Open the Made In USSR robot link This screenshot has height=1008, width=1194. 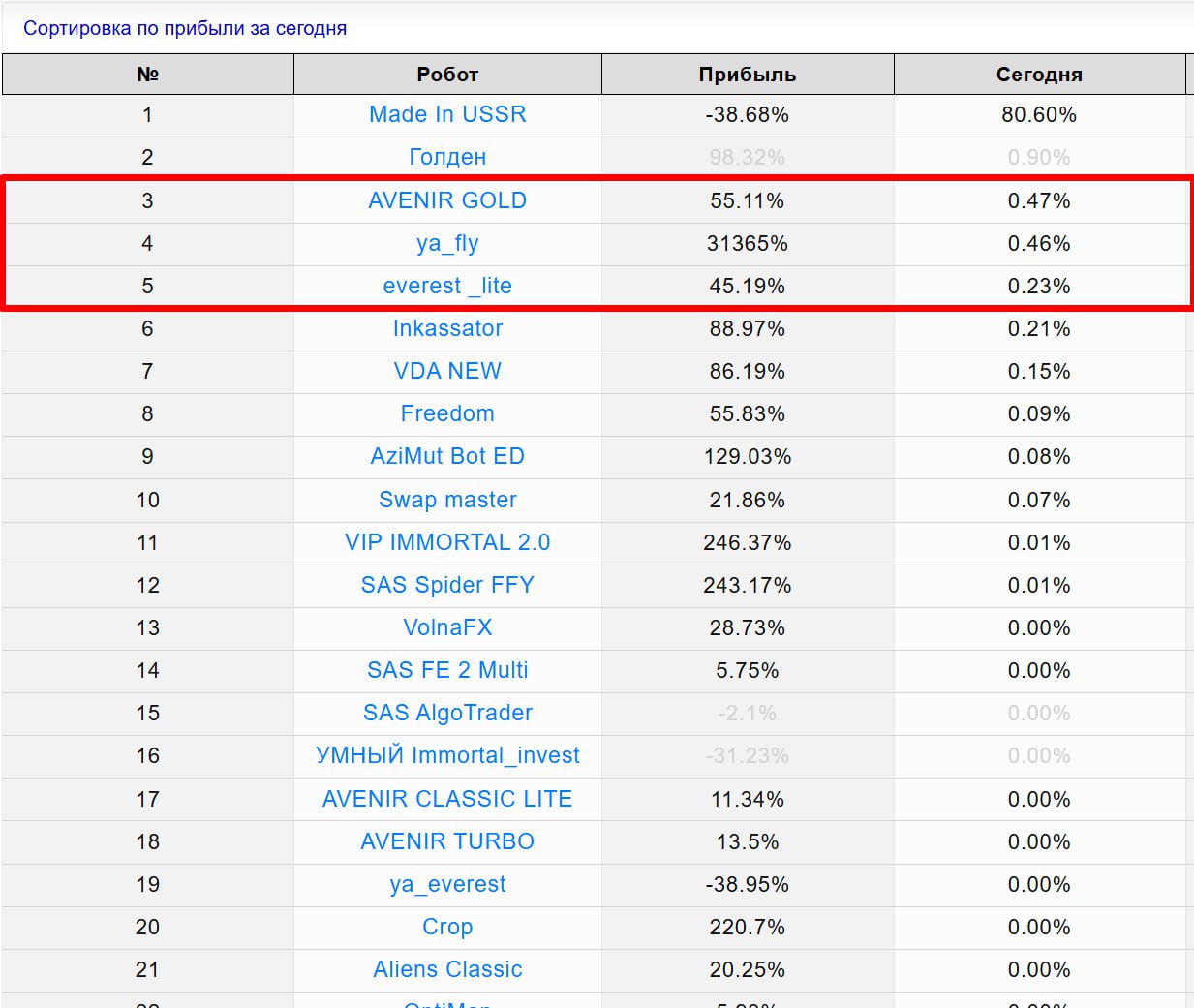click(447, 114)
